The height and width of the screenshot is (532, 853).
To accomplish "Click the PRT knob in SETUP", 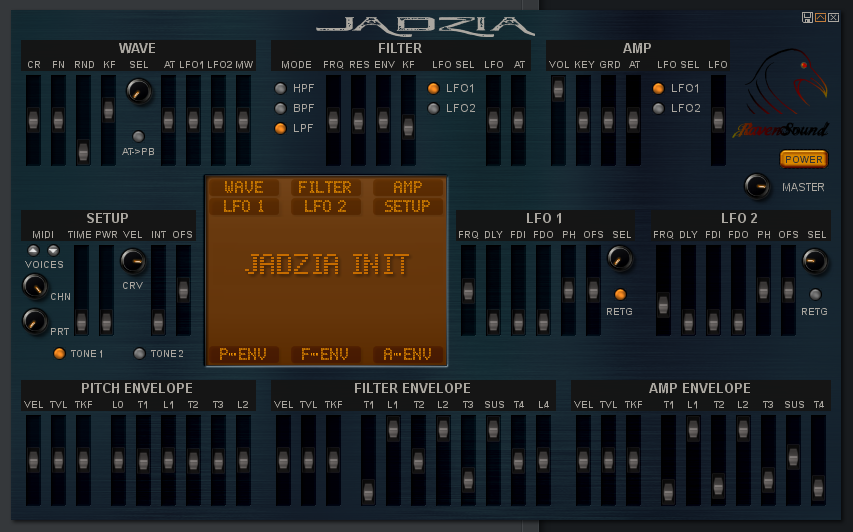I will (x=34, y=321).
